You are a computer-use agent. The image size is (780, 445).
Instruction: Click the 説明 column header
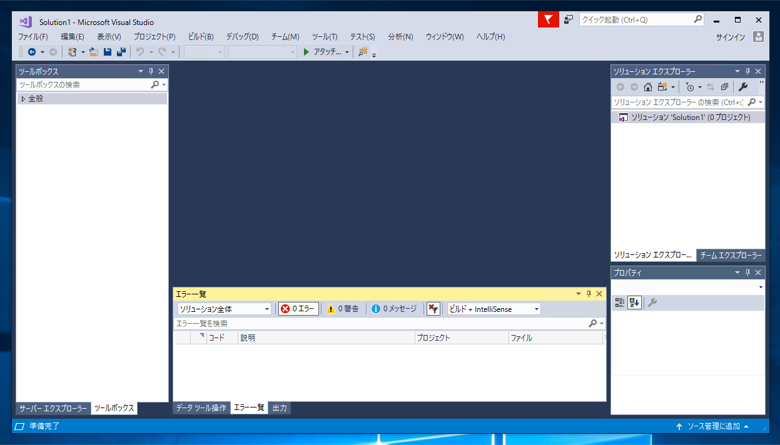(326, 338)
